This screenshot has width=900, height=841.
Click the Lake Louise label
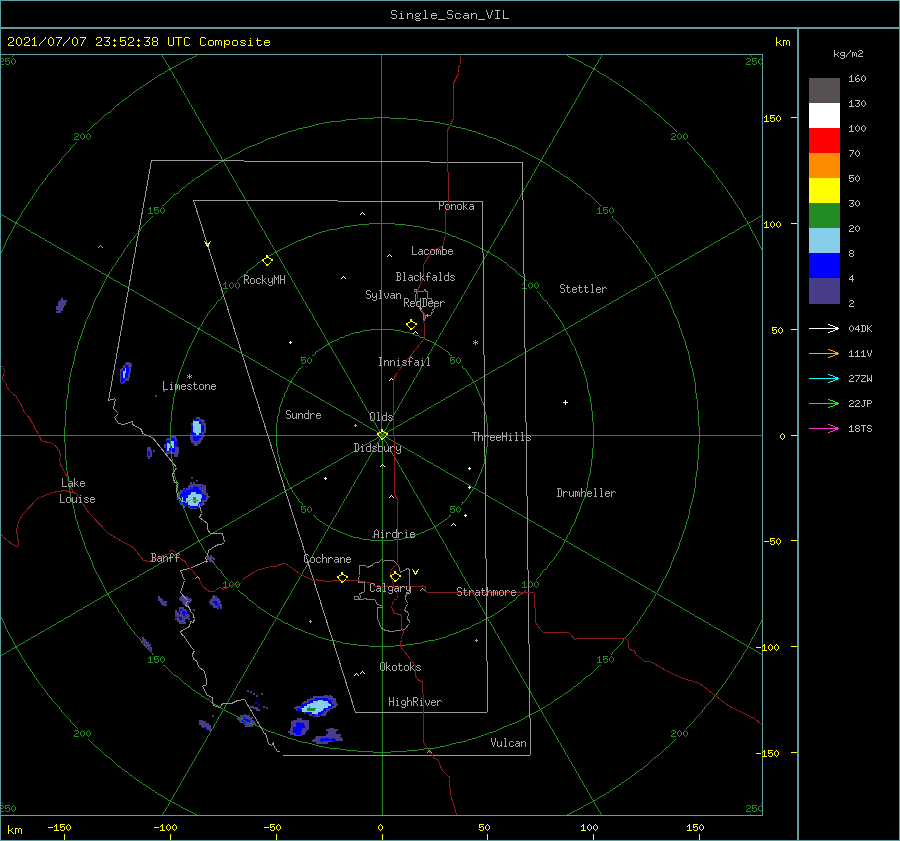pos(77,491)
